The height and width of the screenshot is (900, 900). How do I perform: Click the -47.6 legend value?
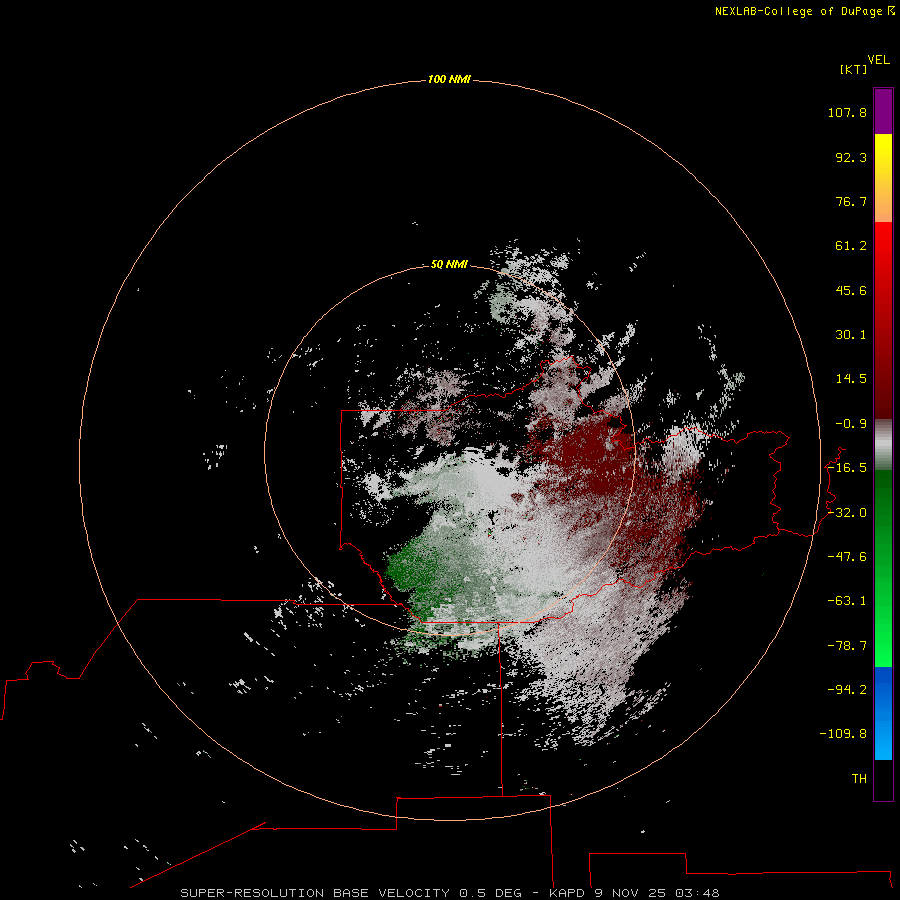click(x=847, y=557)
